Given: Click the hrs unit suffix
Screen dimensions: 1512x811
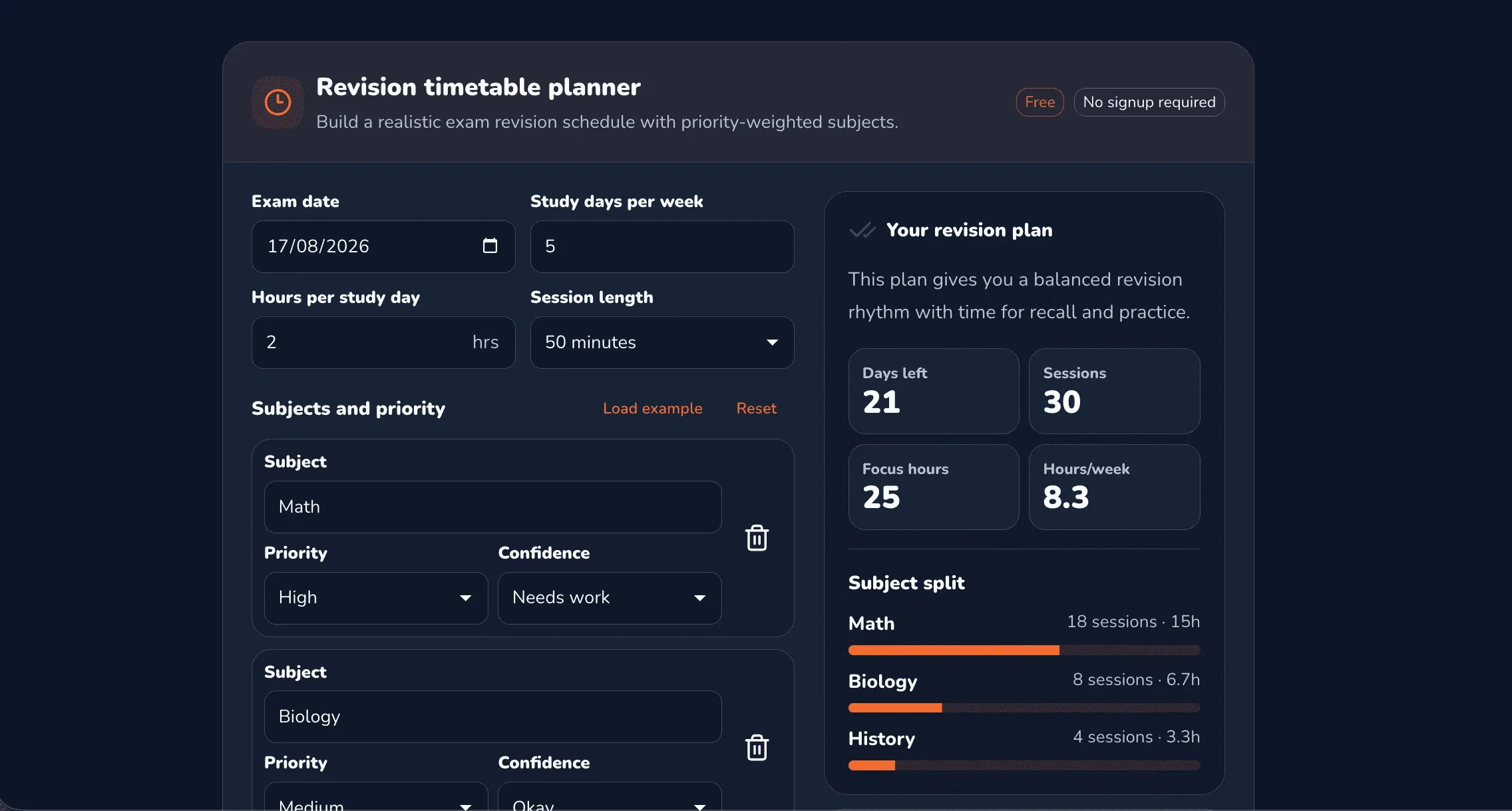Looking at the screenshot, I should [x=485, y=342].
